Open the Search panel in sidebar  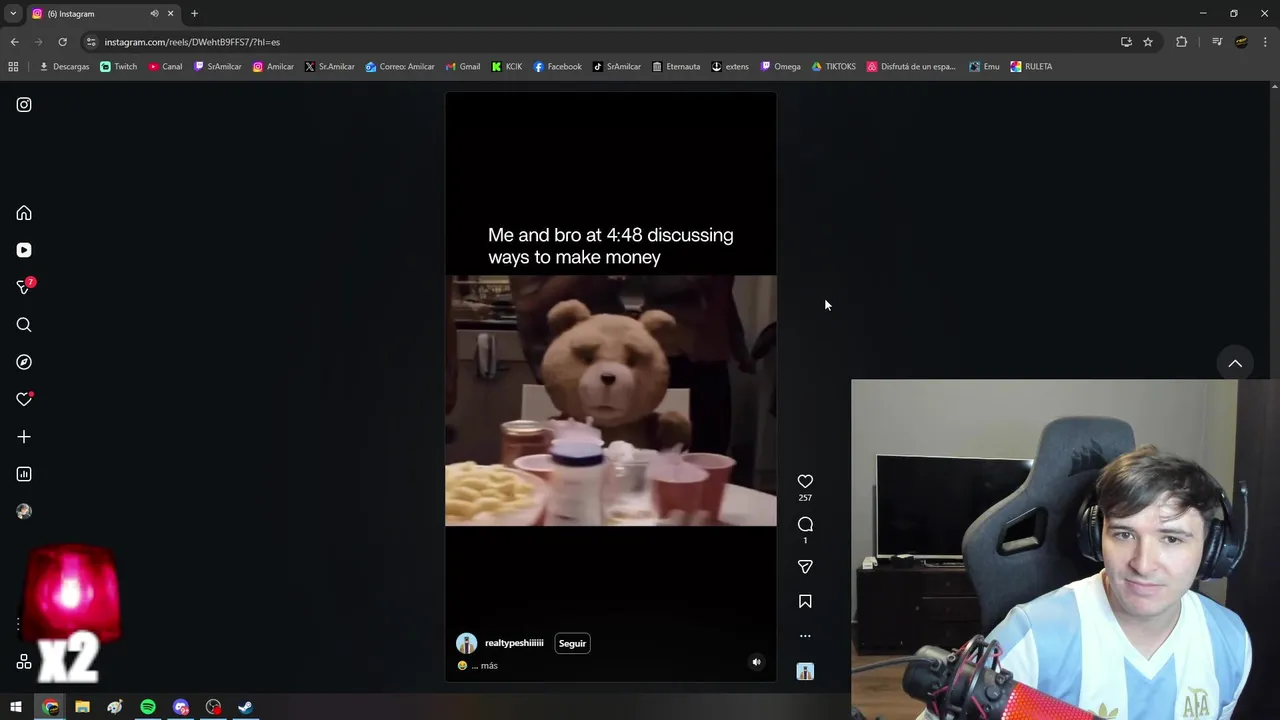point(24,325)
